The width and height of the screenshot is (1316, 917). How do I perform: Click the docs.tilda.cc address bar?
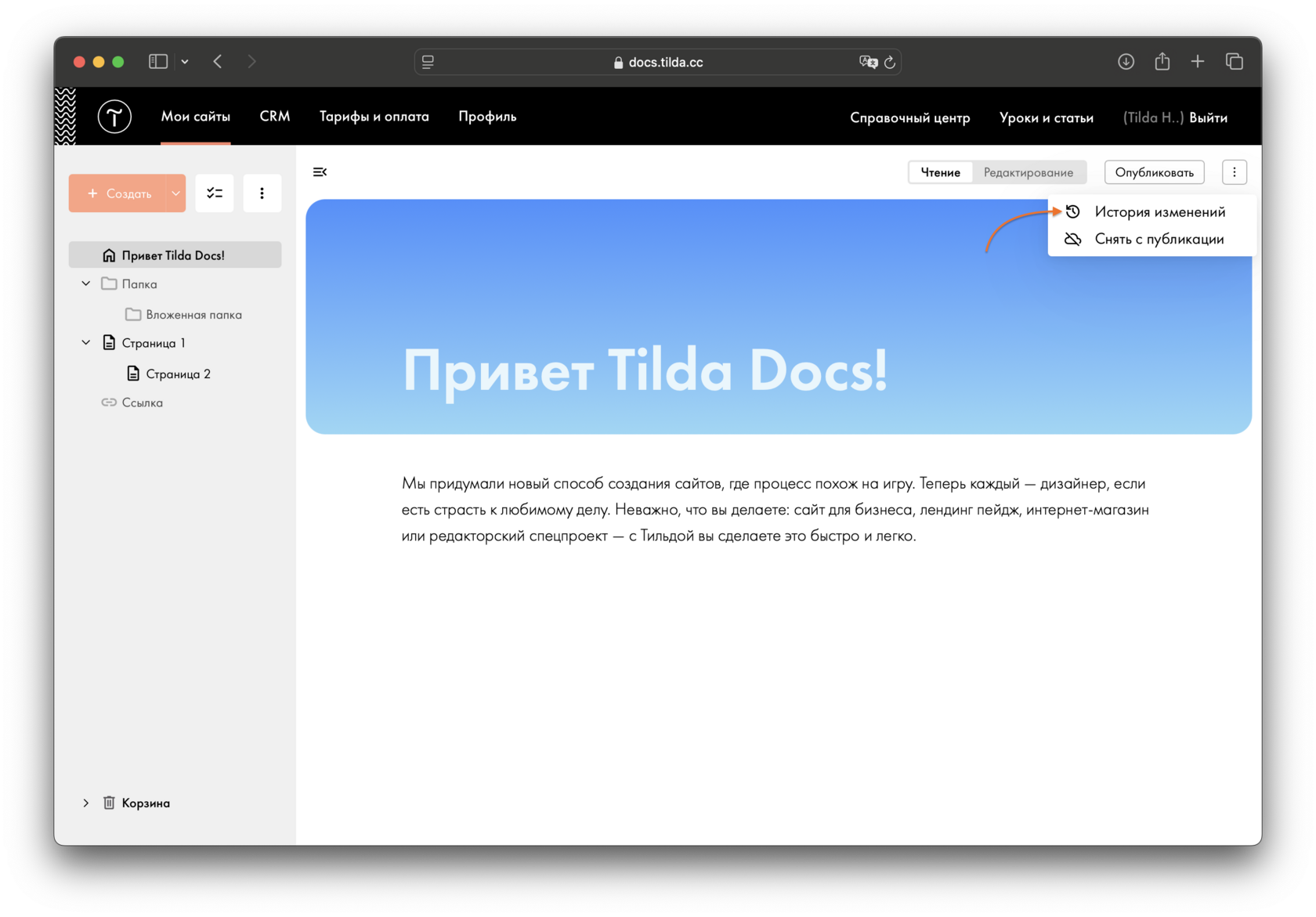(x=658, y=62)
